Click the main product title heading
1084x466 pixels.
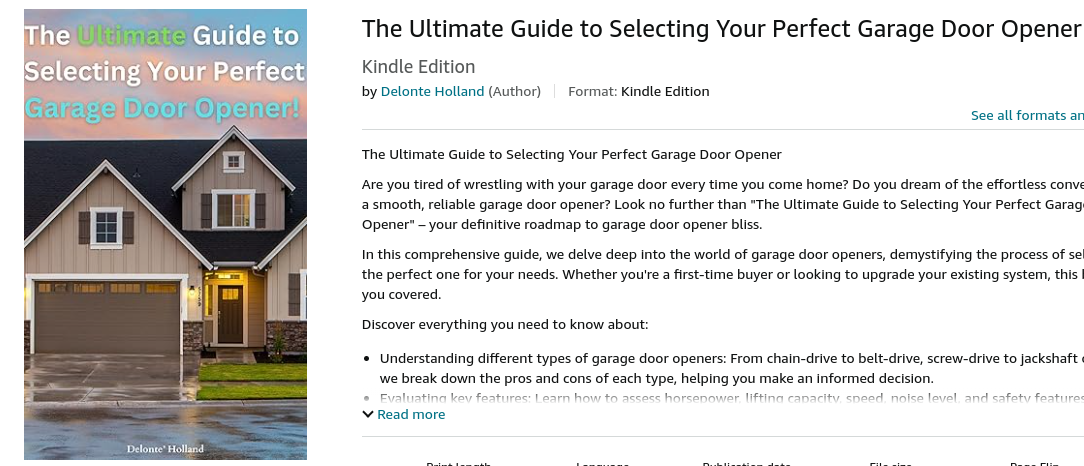point(720,29)
